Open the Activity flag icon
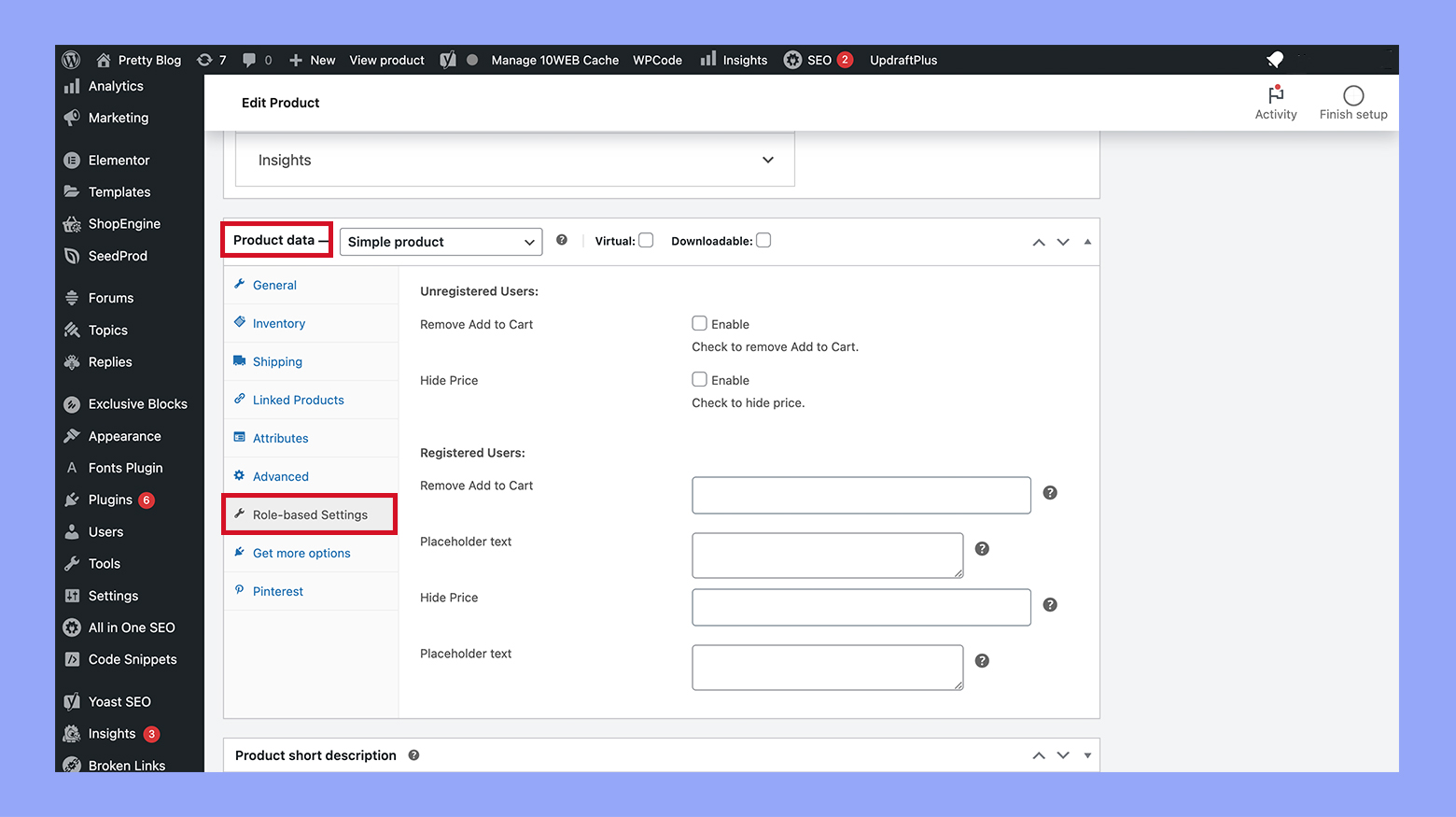The height and width of the screenshot is (817, 1456). click(1275, 95)
